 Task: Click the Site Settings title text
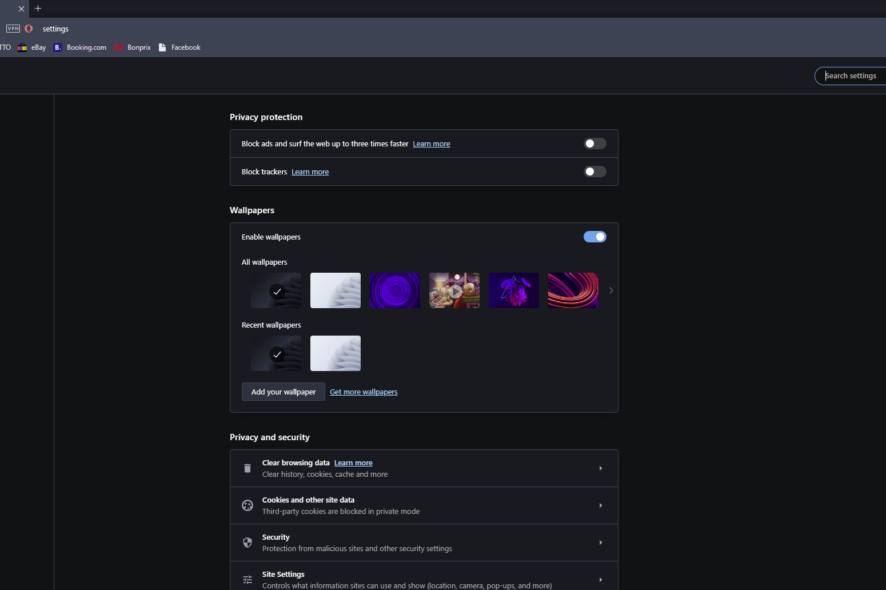283,574
